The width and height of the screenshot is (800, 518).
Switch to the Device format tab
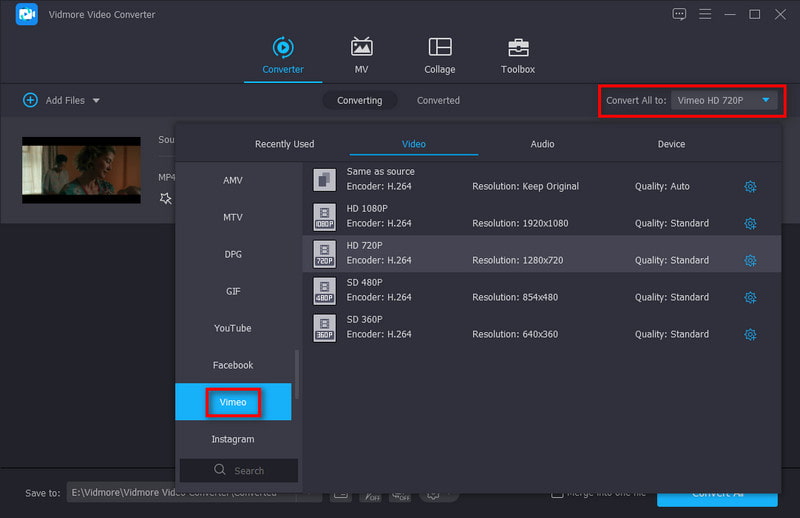[x=671, y=144]
